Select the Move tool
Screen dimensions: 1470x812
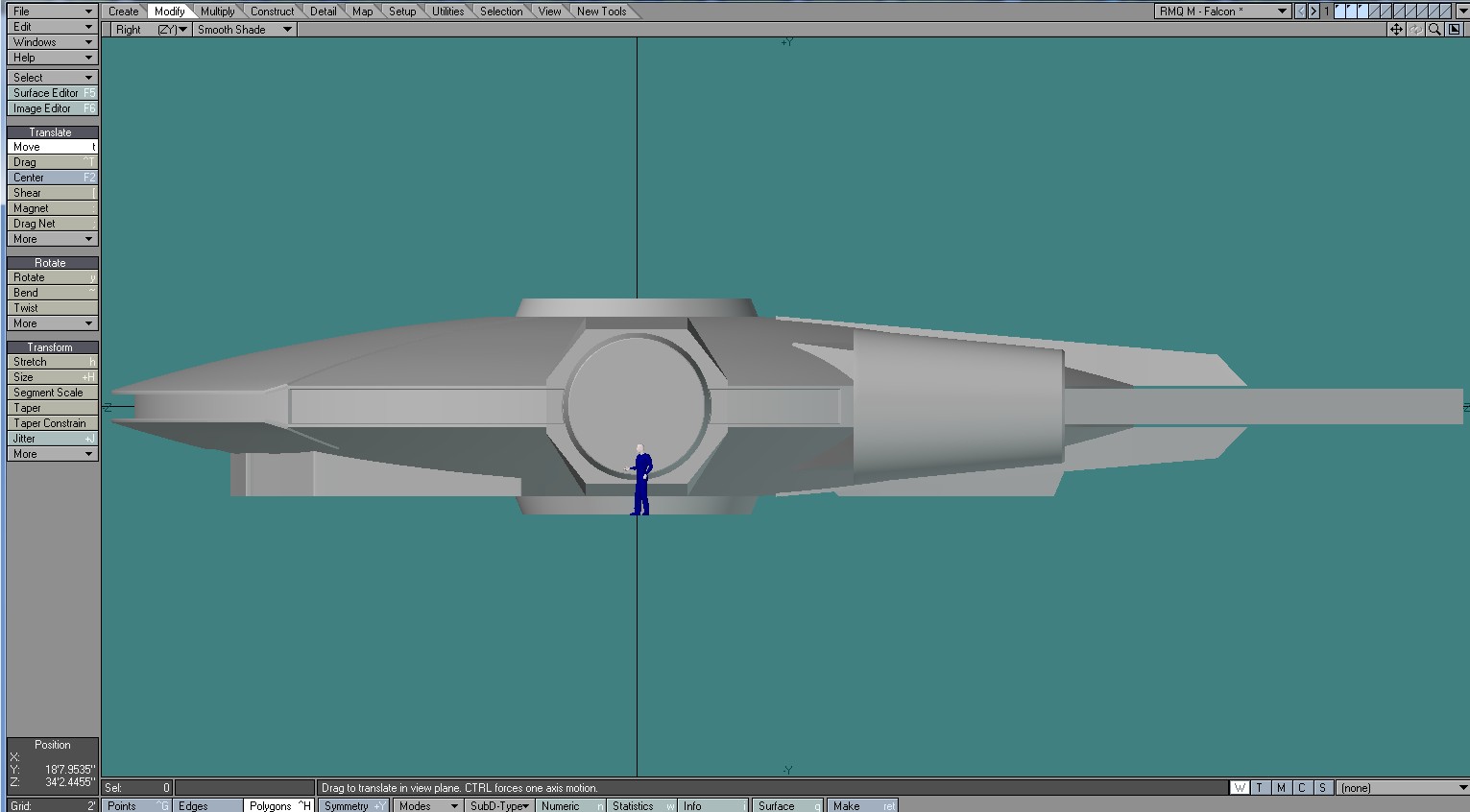tap(52, 147)
